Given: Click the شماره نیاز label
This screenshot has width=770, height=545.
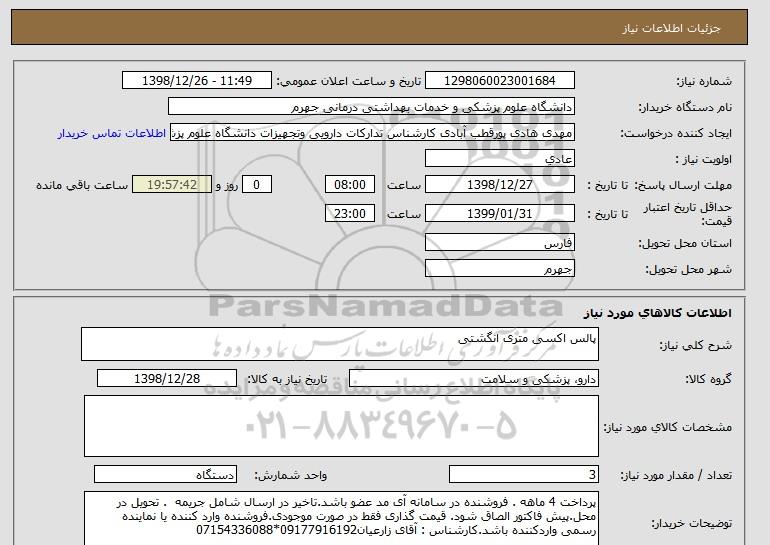Looking at the screenshot, I should [704, 82].
